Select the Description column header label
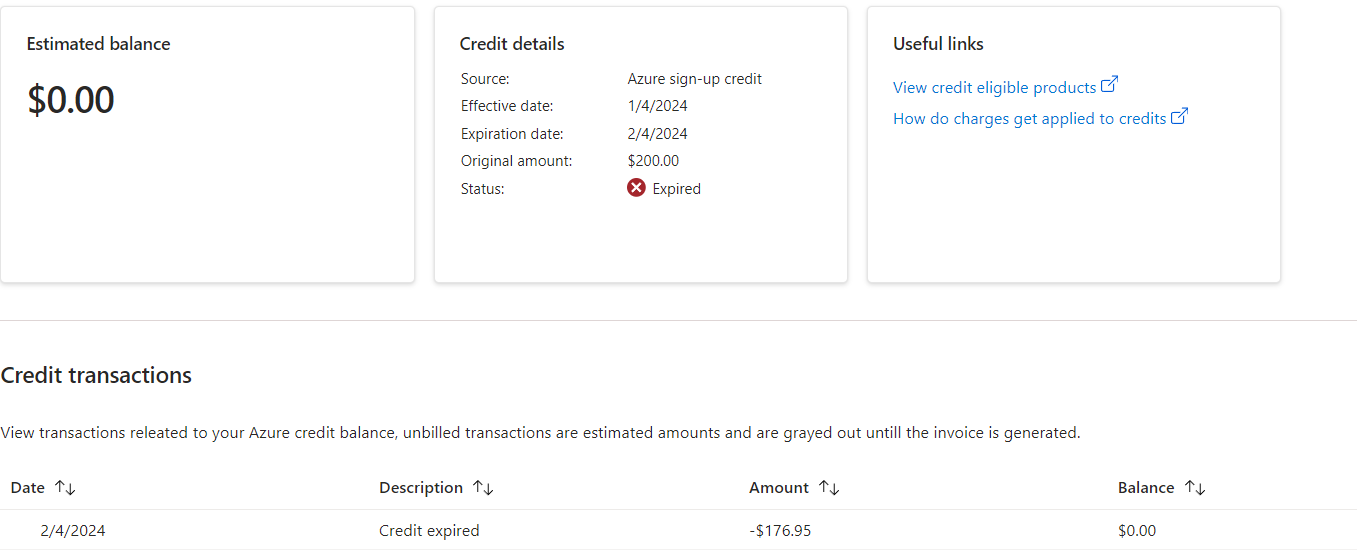Viewport: 1357px width, 553px height. click(421, 488)
